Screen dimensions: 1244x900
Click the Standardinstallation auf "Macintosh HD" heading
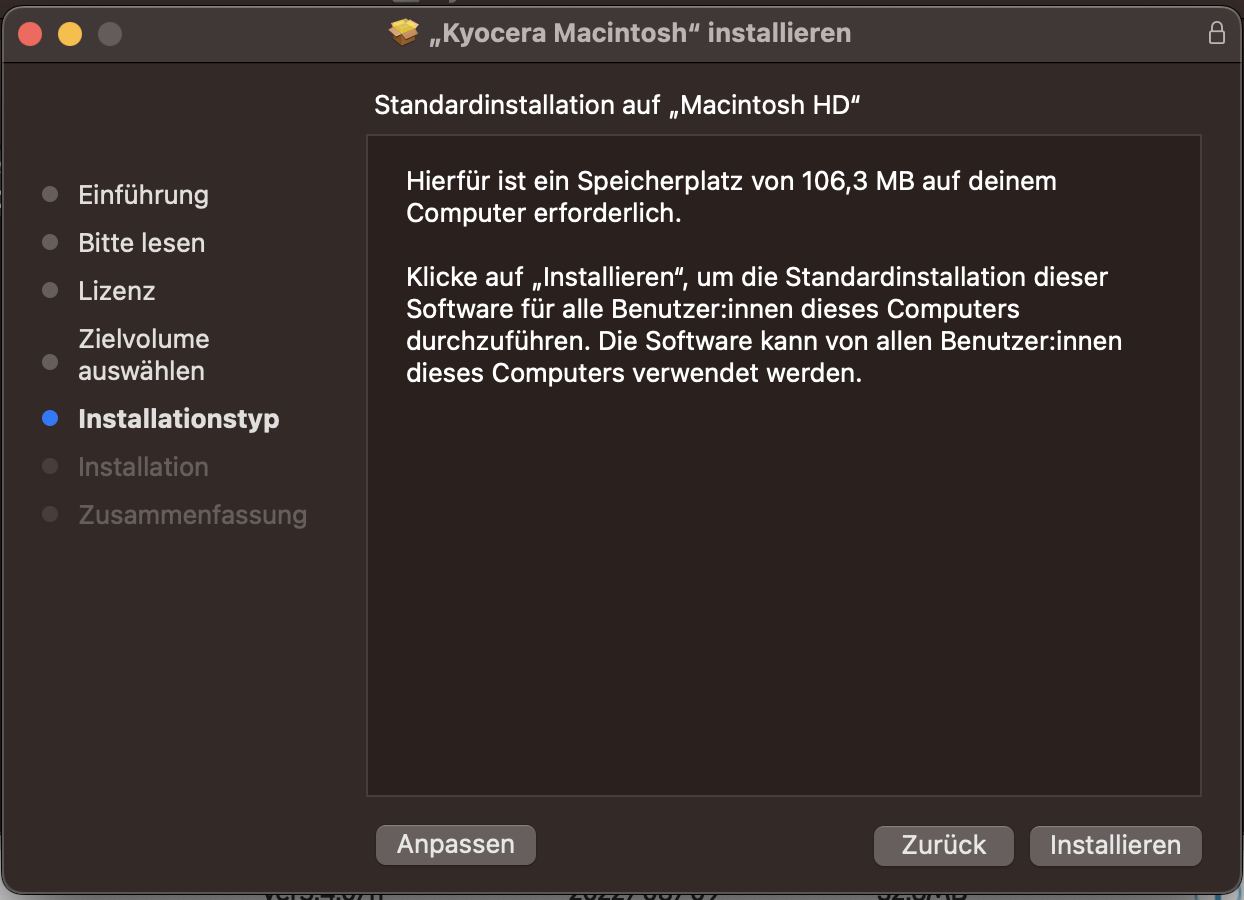(x=617, y=105)
